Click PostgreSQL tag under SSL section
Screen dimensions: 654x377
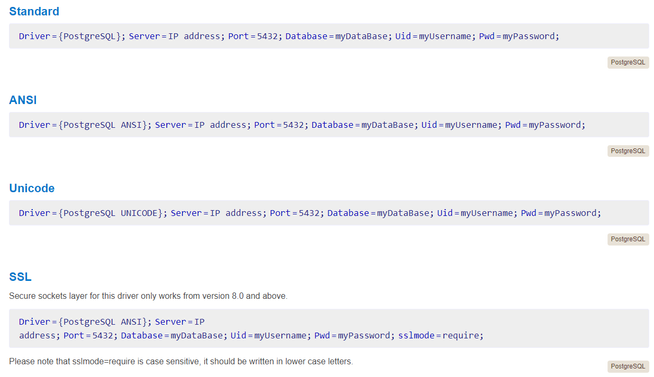pyautogui.click(x=628, y=367)
